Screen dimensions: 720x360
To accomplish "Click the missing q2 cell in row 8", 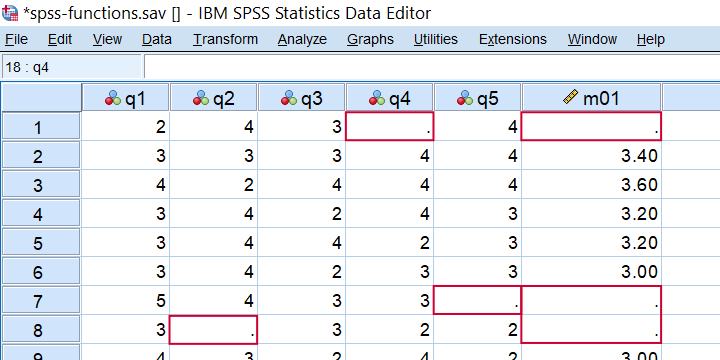I will pos(214,330).
